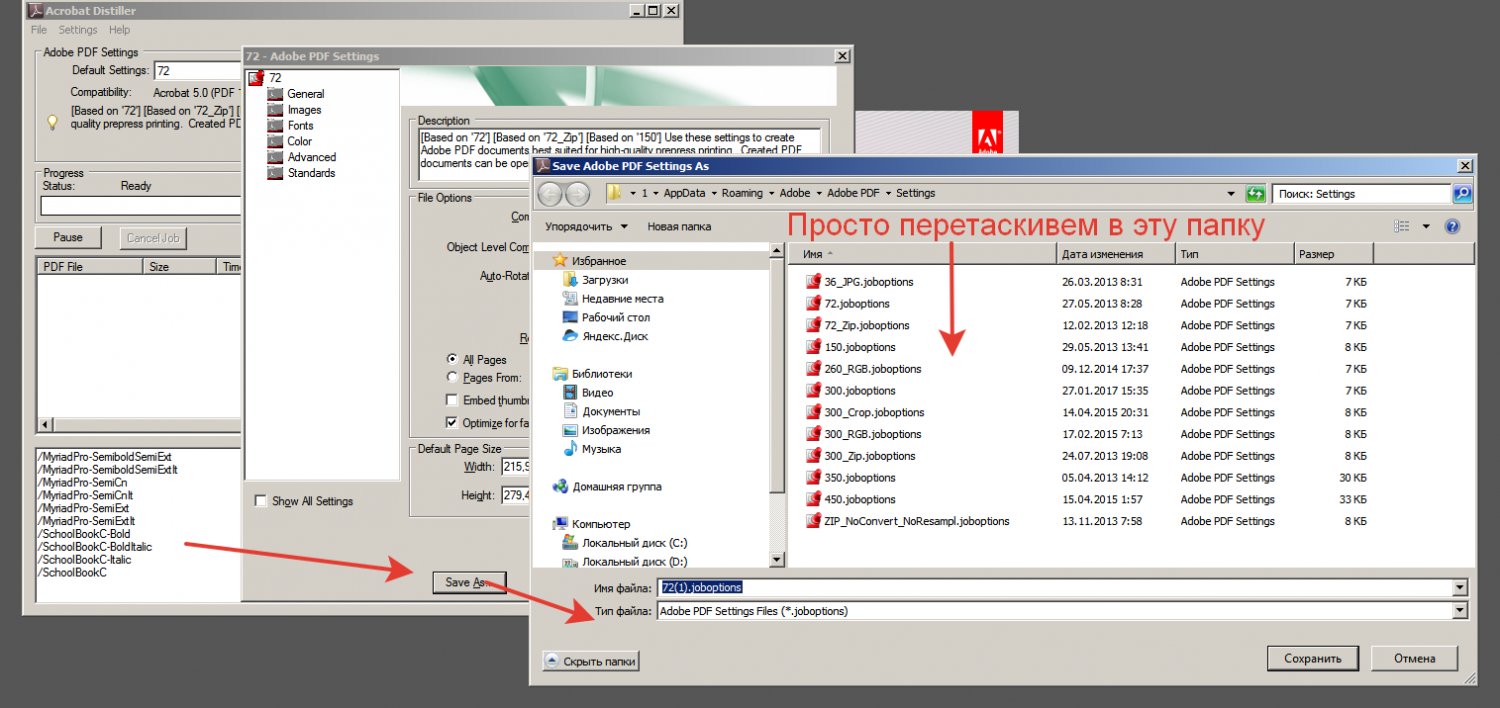
Task: Select the 260_RGB.joboptions file icon
Action: pyautogui.click(x=813, y=369)
